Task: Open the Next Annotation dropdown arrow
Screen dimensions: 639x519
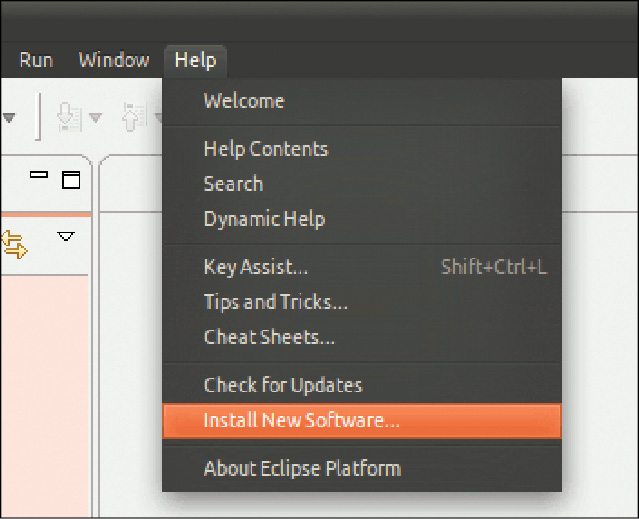Action: point(96,118)
